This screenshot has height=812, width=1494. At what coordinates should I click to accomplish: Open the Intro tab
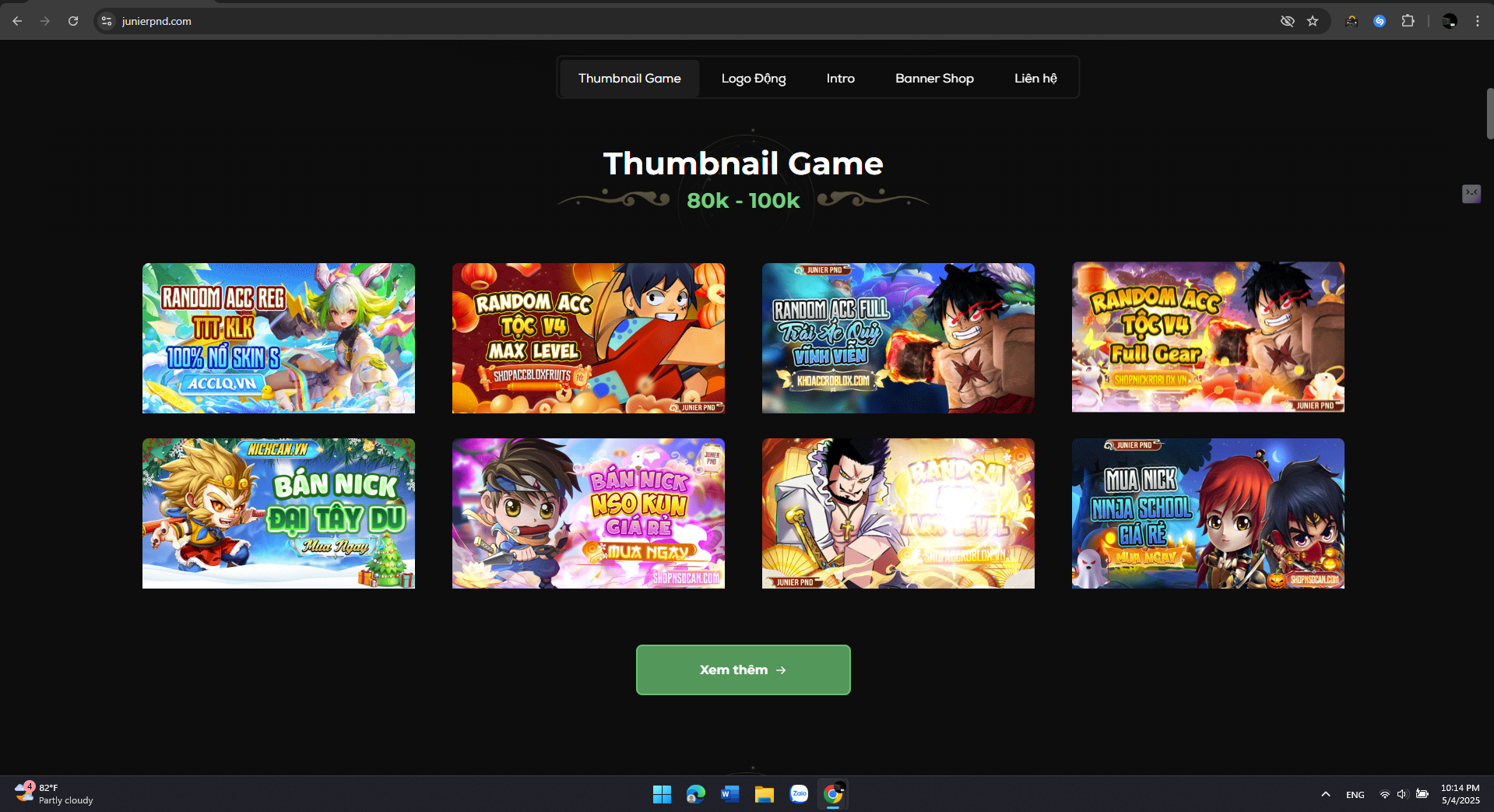pyautogui.click(x=840, y=79)
